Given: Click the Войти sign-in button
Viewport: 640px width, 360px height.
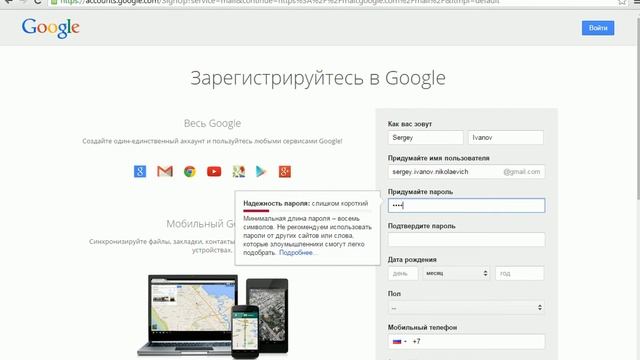Looking at the screenshot, I should tap(598, 28).
